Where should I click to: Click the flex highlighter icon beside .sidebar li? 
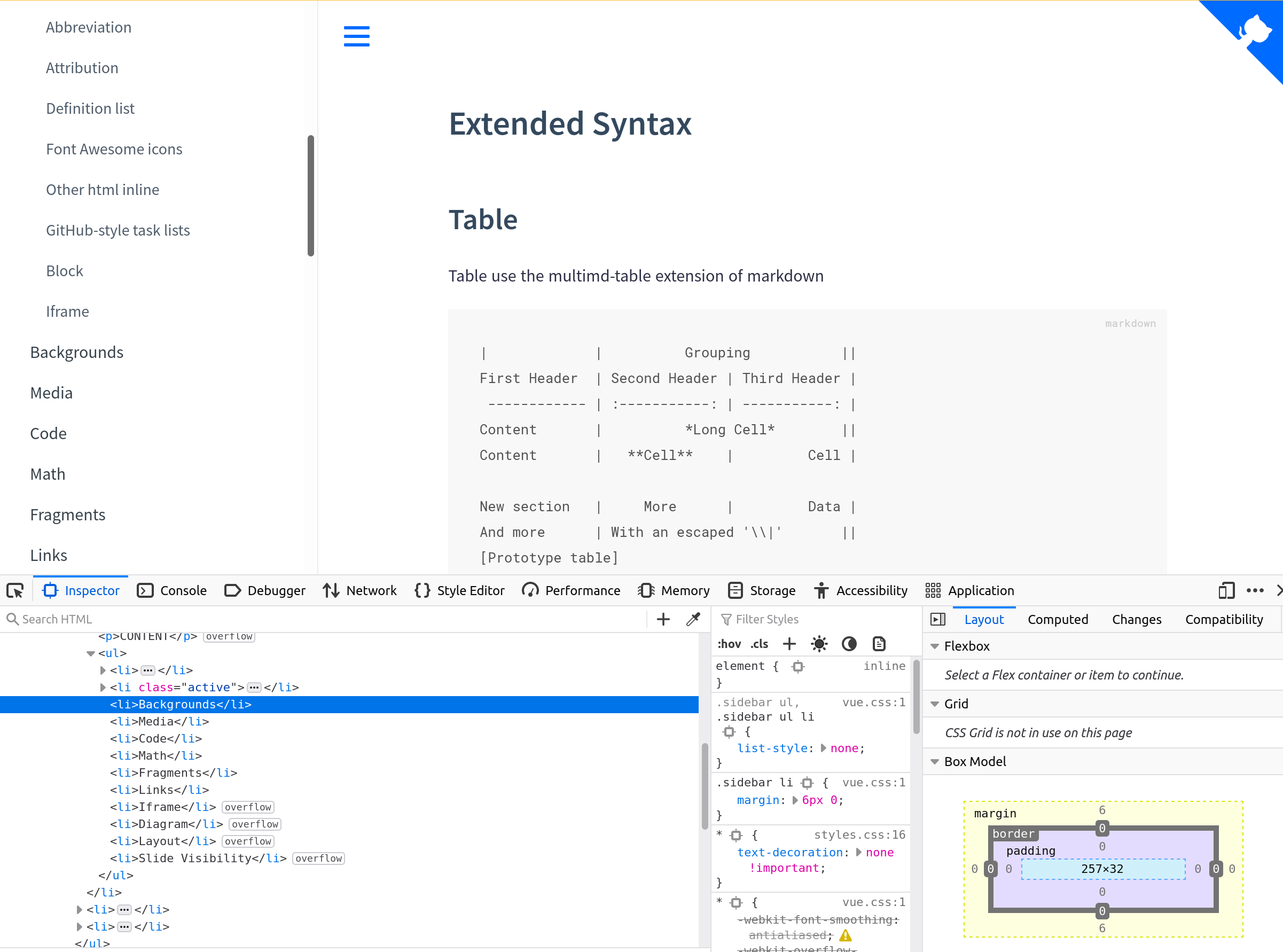[x=807, y=783]
